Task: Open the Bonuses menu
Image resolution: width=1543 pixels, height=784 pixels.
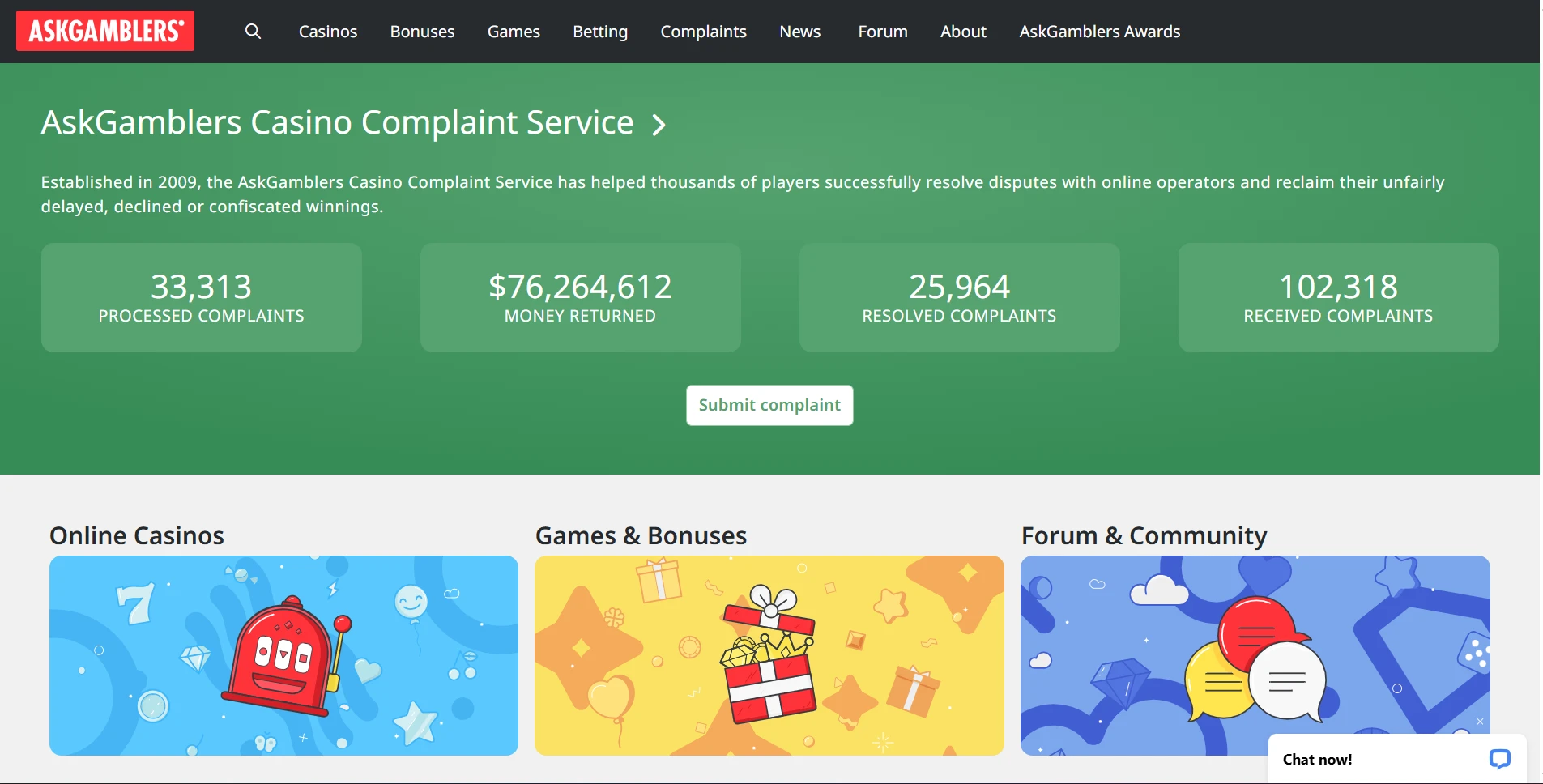Action: click(x=422, y=32)
